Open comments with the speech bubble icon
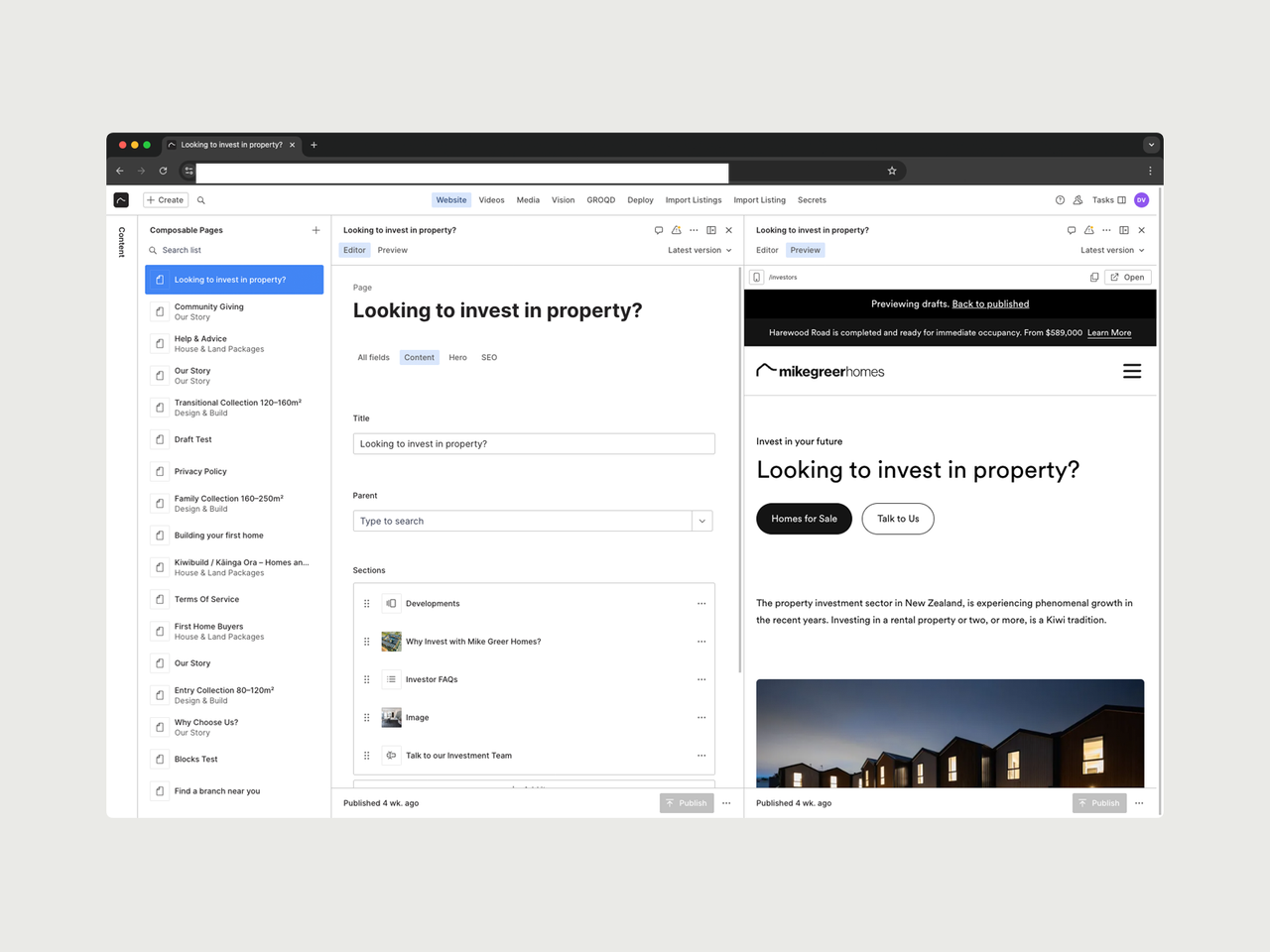Viewport: 1270px width, 952px height. pyautogui.click(x=659, y=229)
